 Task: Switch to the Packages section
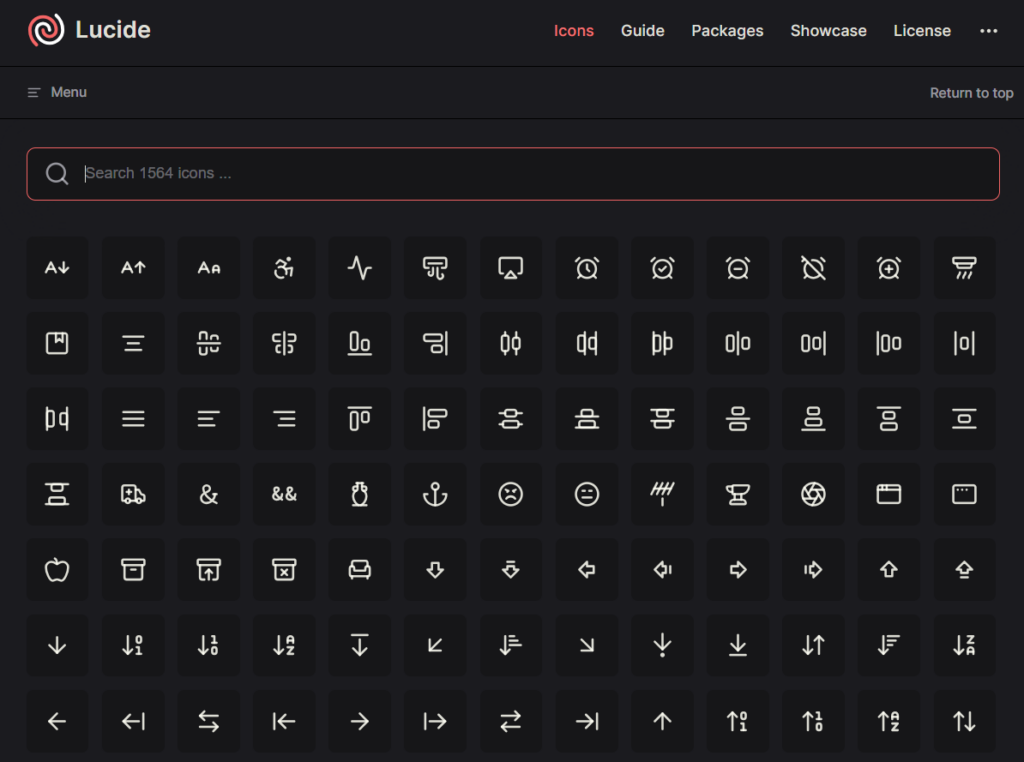pos(727,31)
